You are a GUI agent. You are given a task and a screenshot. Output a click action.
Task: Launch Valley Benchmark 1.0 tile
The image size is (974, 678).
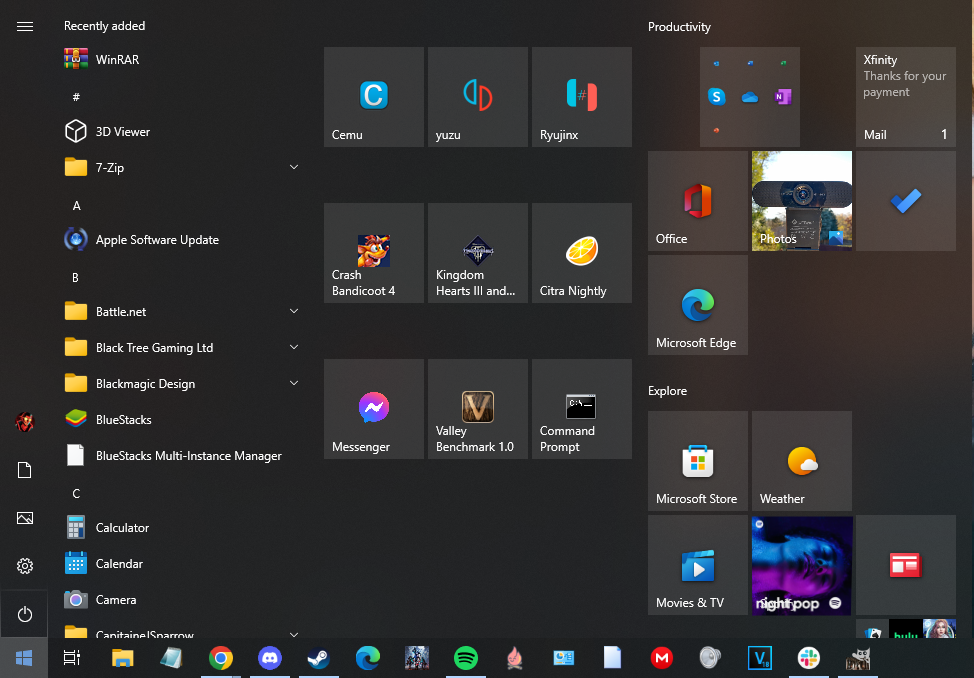click(478, 409)
